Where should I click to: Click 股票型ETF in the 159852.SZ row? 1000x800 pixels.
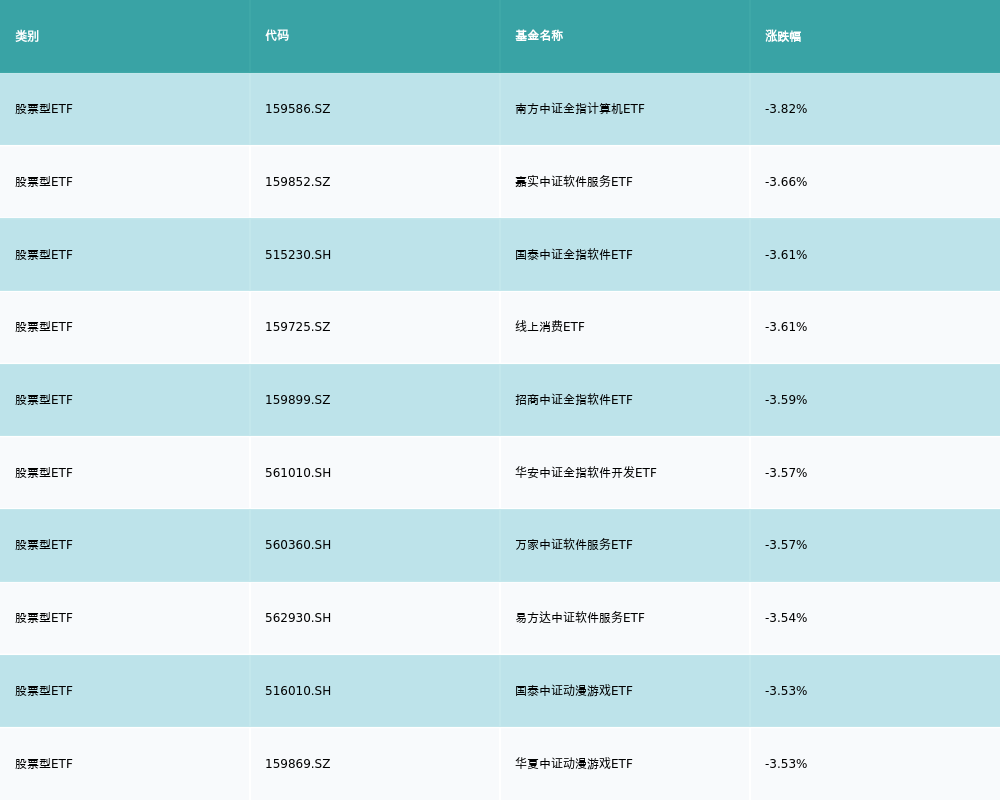click(44, 182)
